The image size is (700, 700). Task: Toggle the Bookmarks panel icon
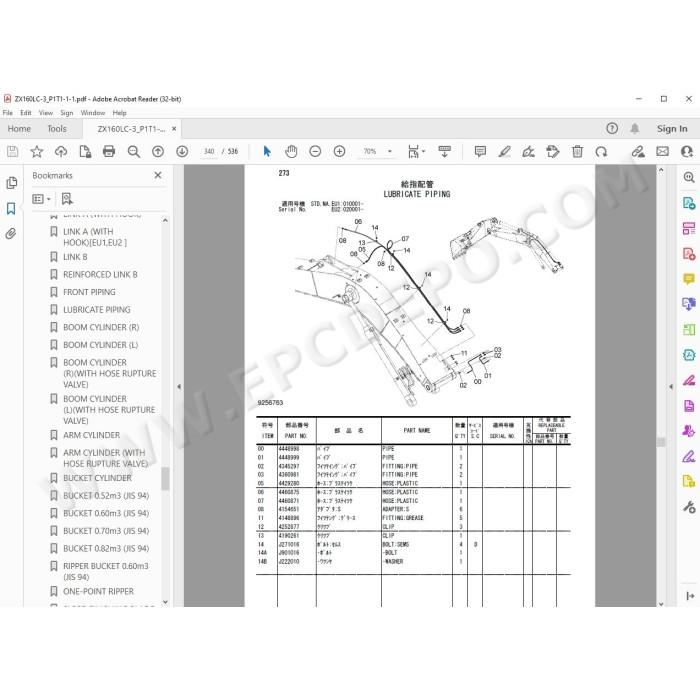[11, 208]
